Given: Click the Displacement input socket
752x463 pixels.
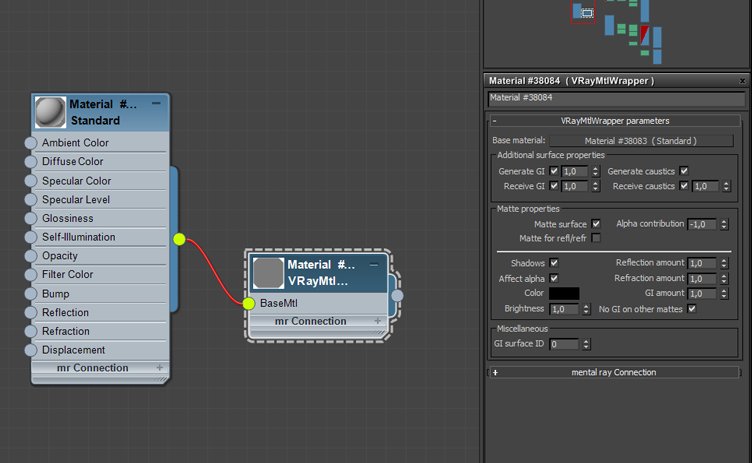Looking at the screenshot, I should pos(31,350).
